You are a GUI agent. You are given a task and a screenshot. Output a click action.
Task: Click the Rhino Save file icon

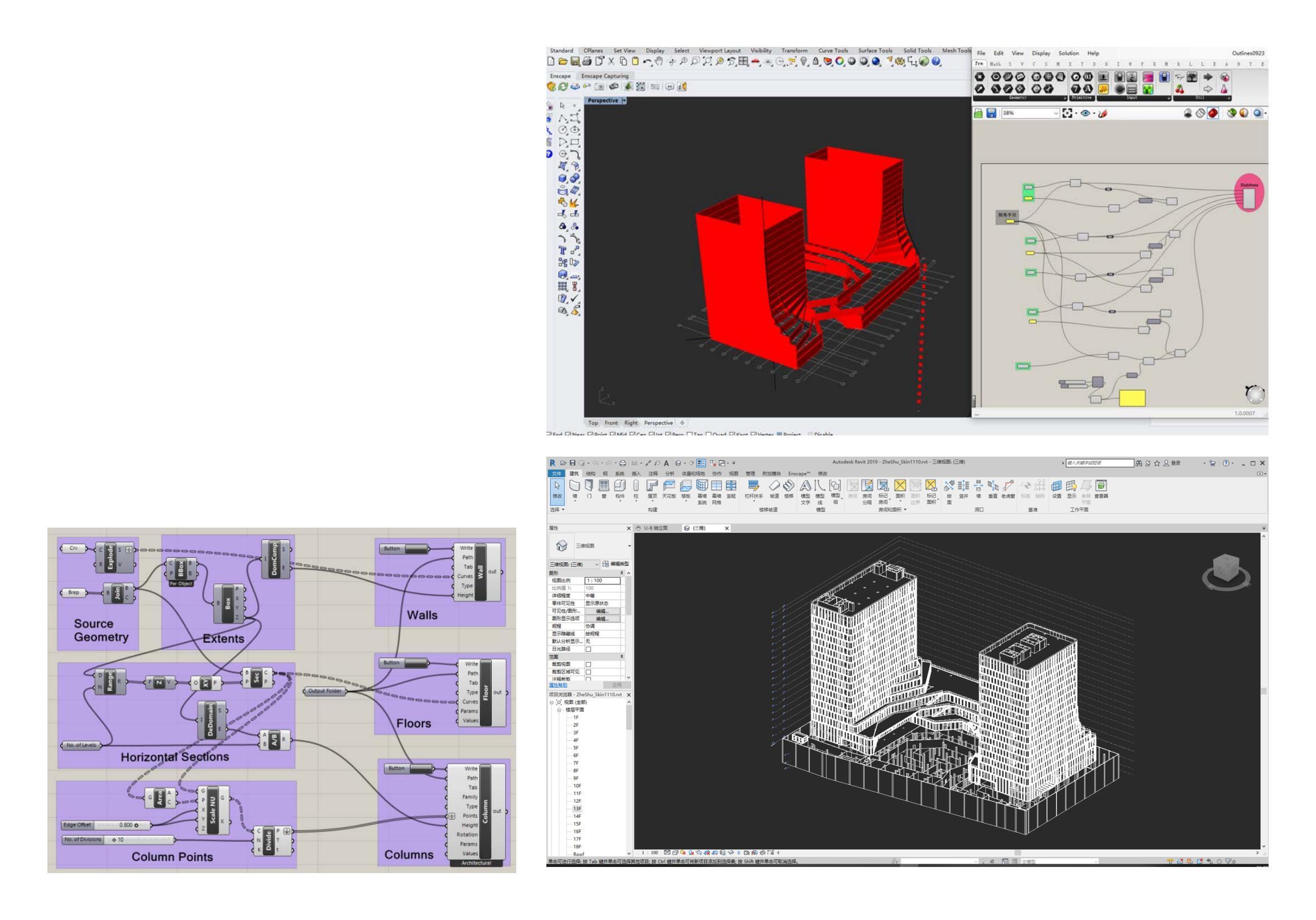pyautogui.click(x=575, y=61)
